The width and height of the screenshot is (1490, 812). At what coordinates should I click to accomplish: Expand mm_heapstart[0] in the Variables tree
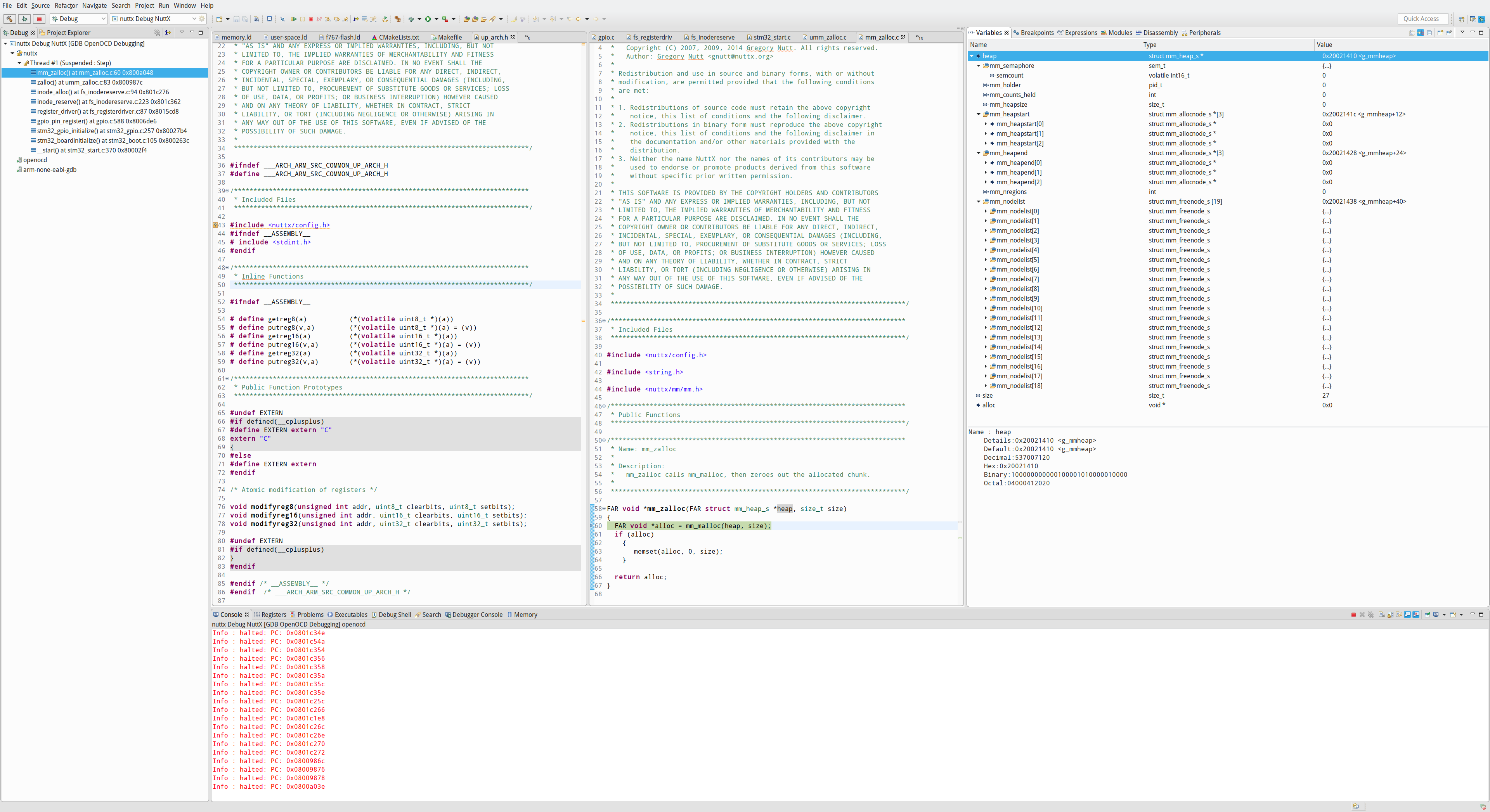click(986, 124)
